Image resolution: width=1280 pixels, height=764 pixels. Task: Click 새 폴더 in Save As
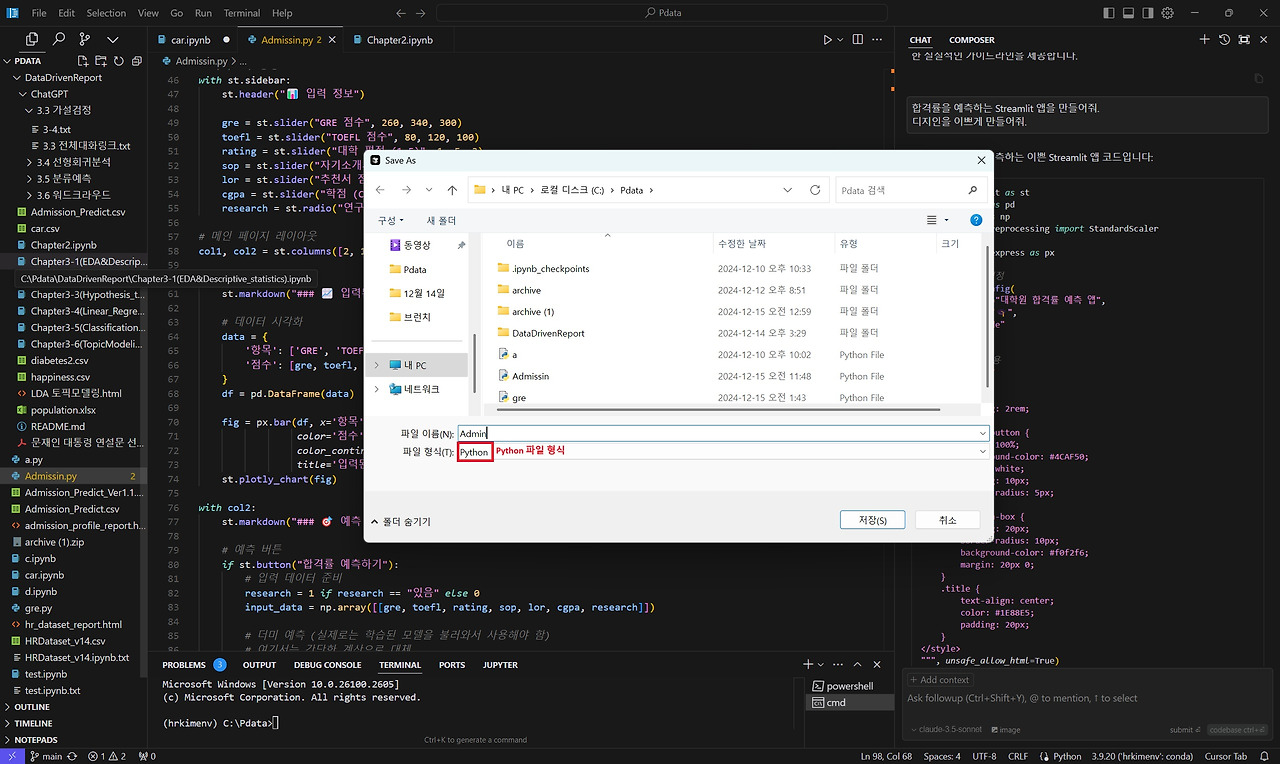tap(441, 220)
